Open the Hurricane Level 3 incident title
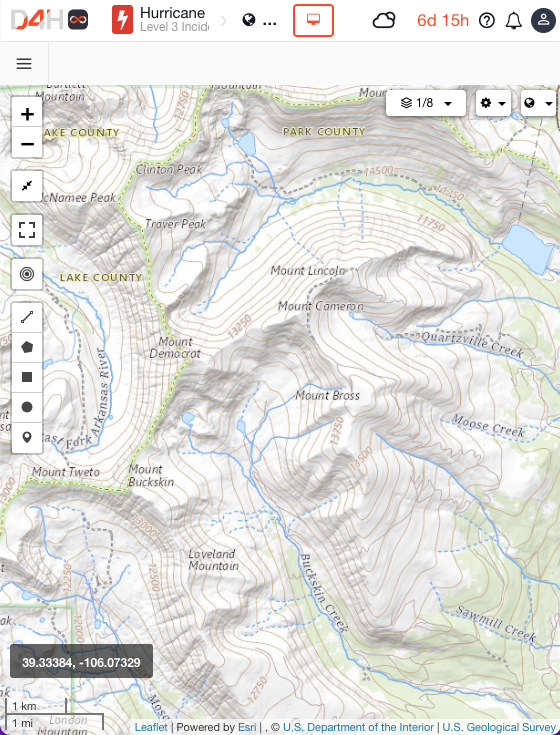The image size is (560, 735). [174, 20]
